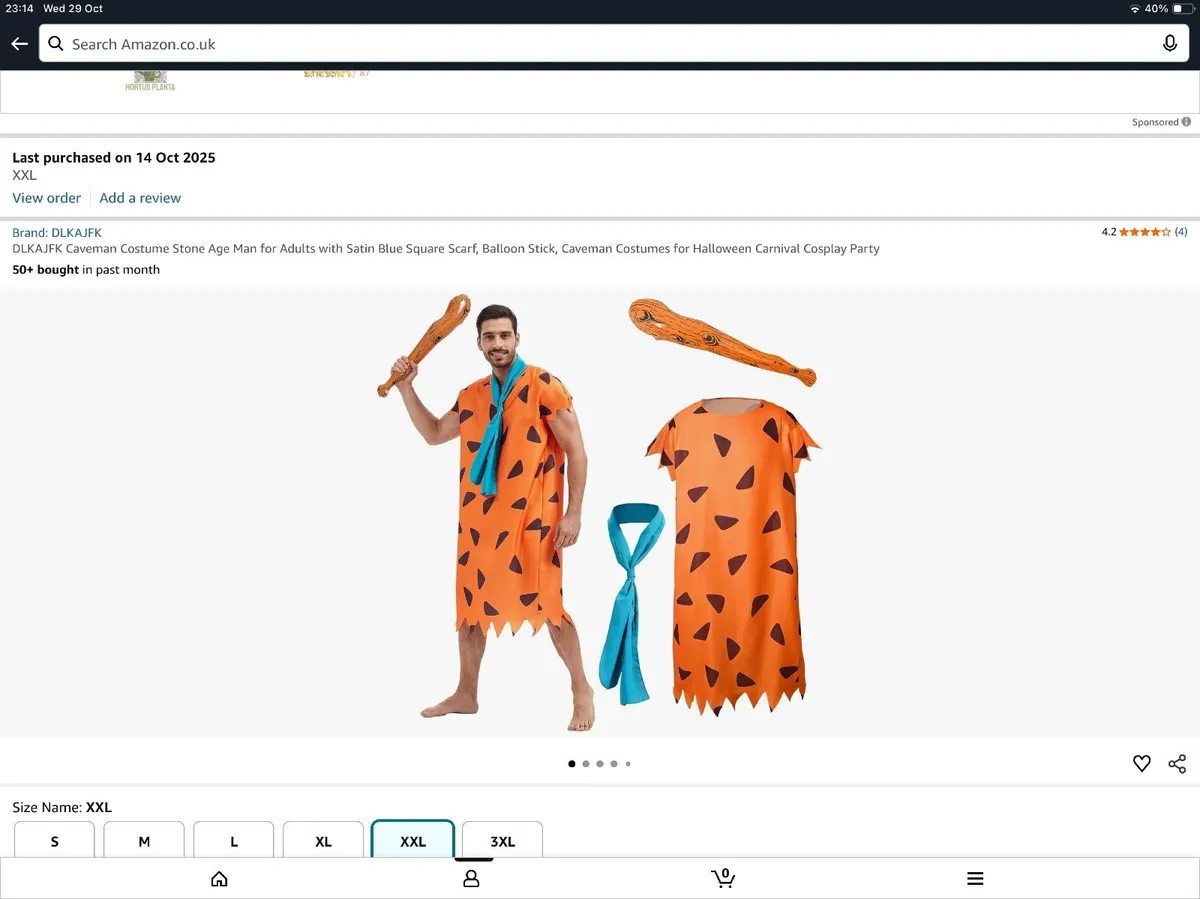This screenshot has width=1200, height=899.
Task: Tap the share icon
Action: pos(1177,764)
